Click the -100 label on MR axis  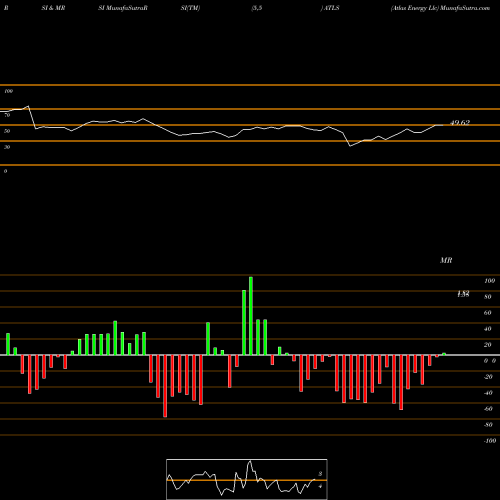point(490,441)
